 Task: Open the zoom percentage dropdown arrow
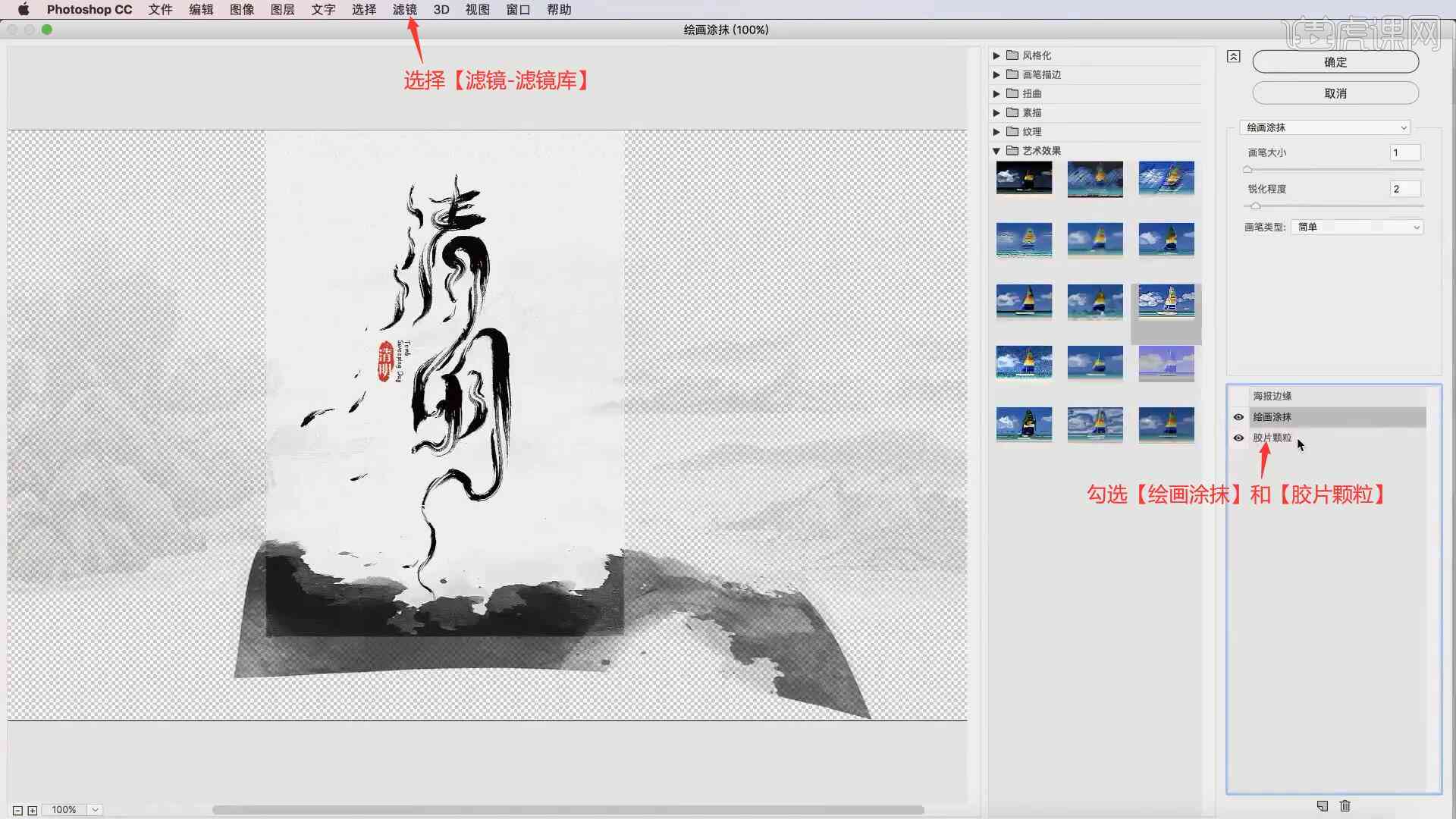(96, 810)
